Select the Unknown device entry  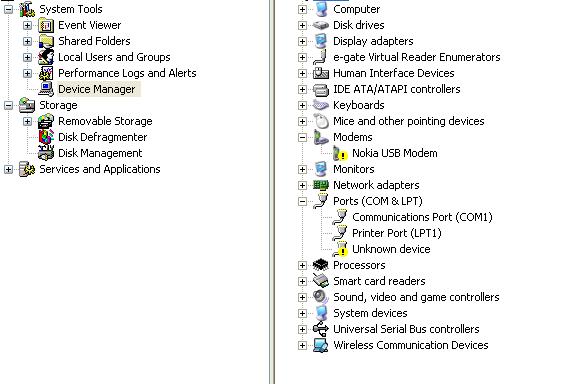pyautogui.click(x=391, y=249)
